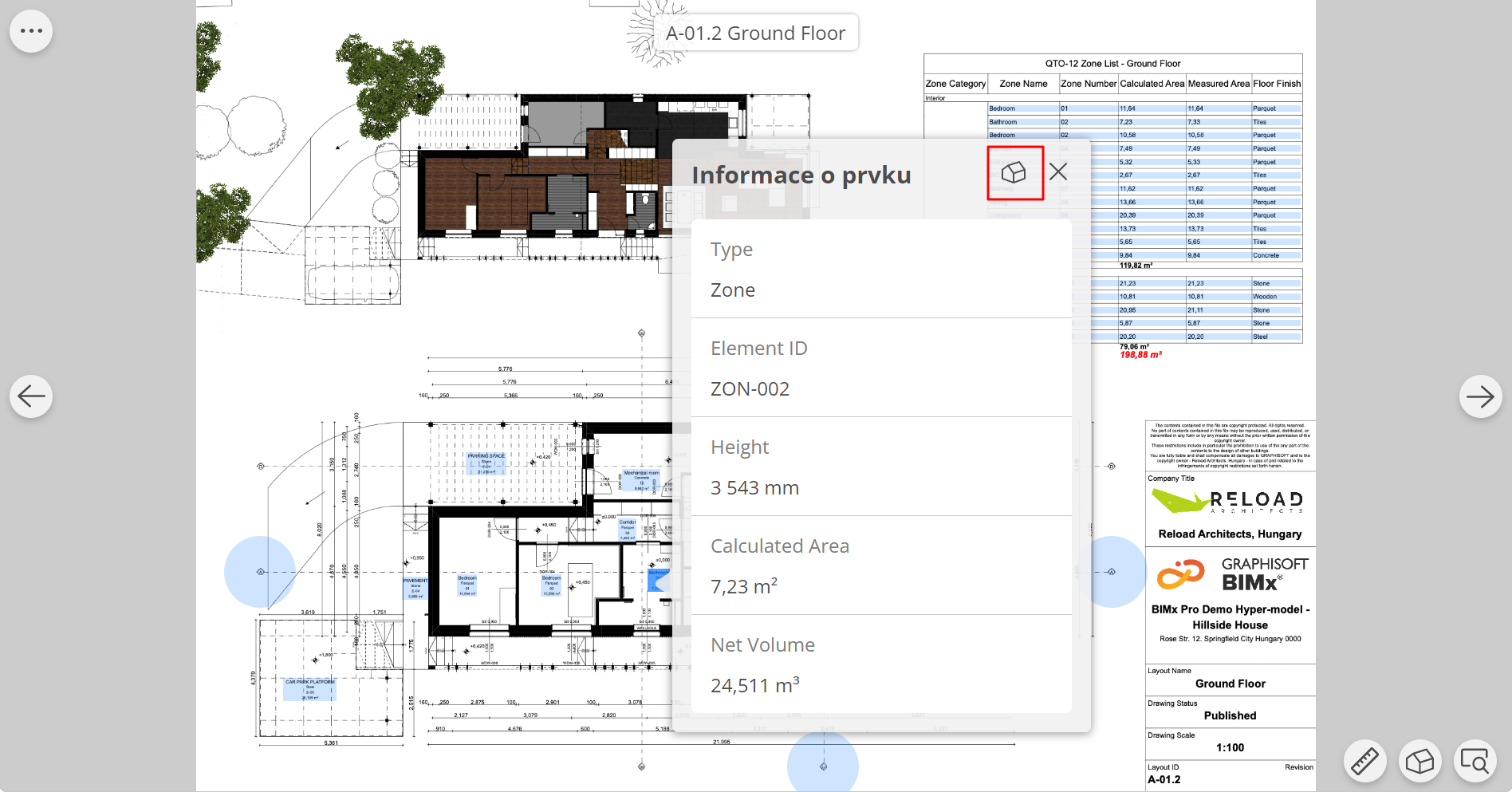1512x792 pixels.
Task: Close the Informace o prvku panel
Action: pos(1058,172)
